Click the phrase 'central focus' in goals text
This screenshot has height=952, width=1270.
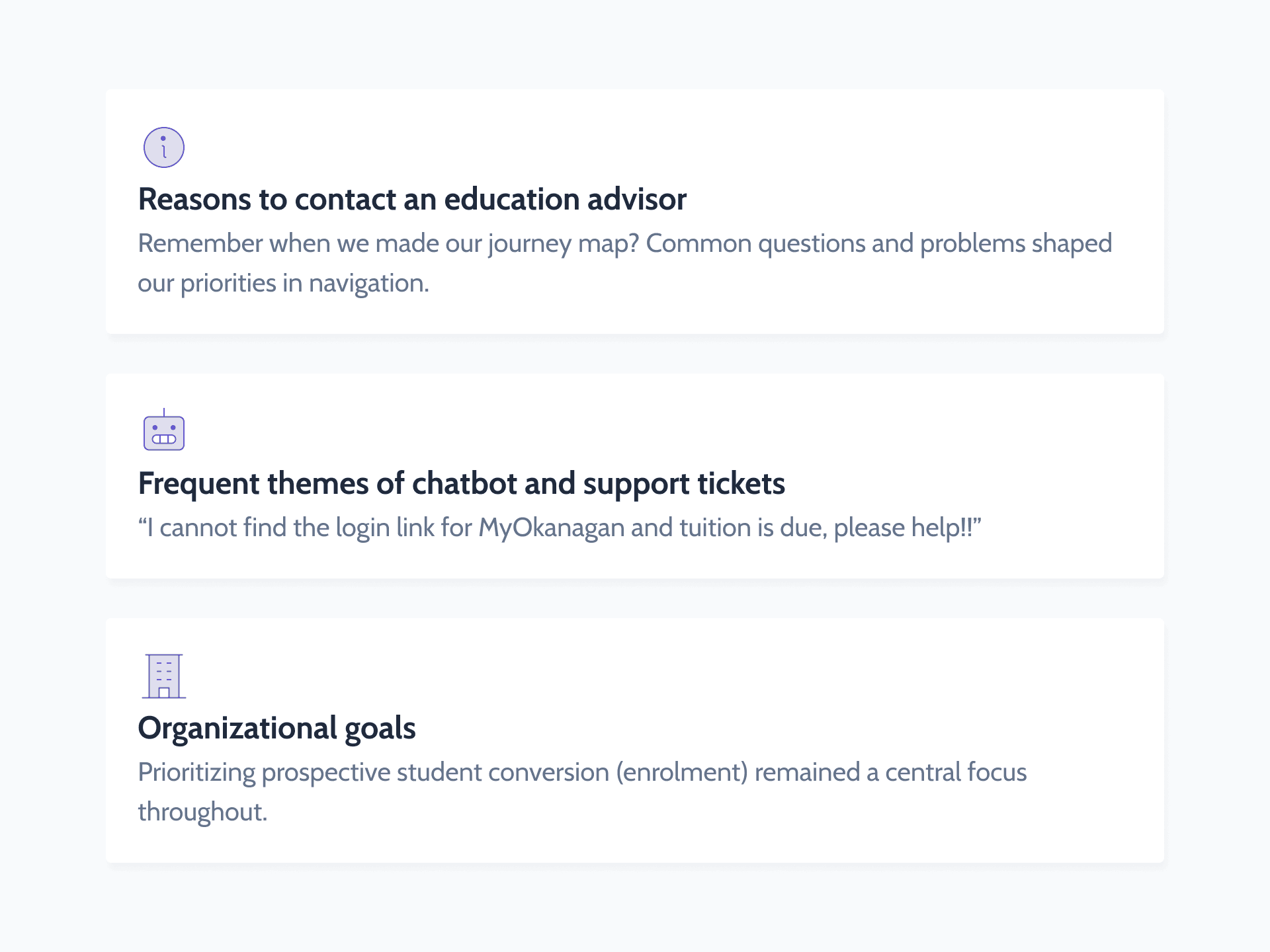coord(956,772)
